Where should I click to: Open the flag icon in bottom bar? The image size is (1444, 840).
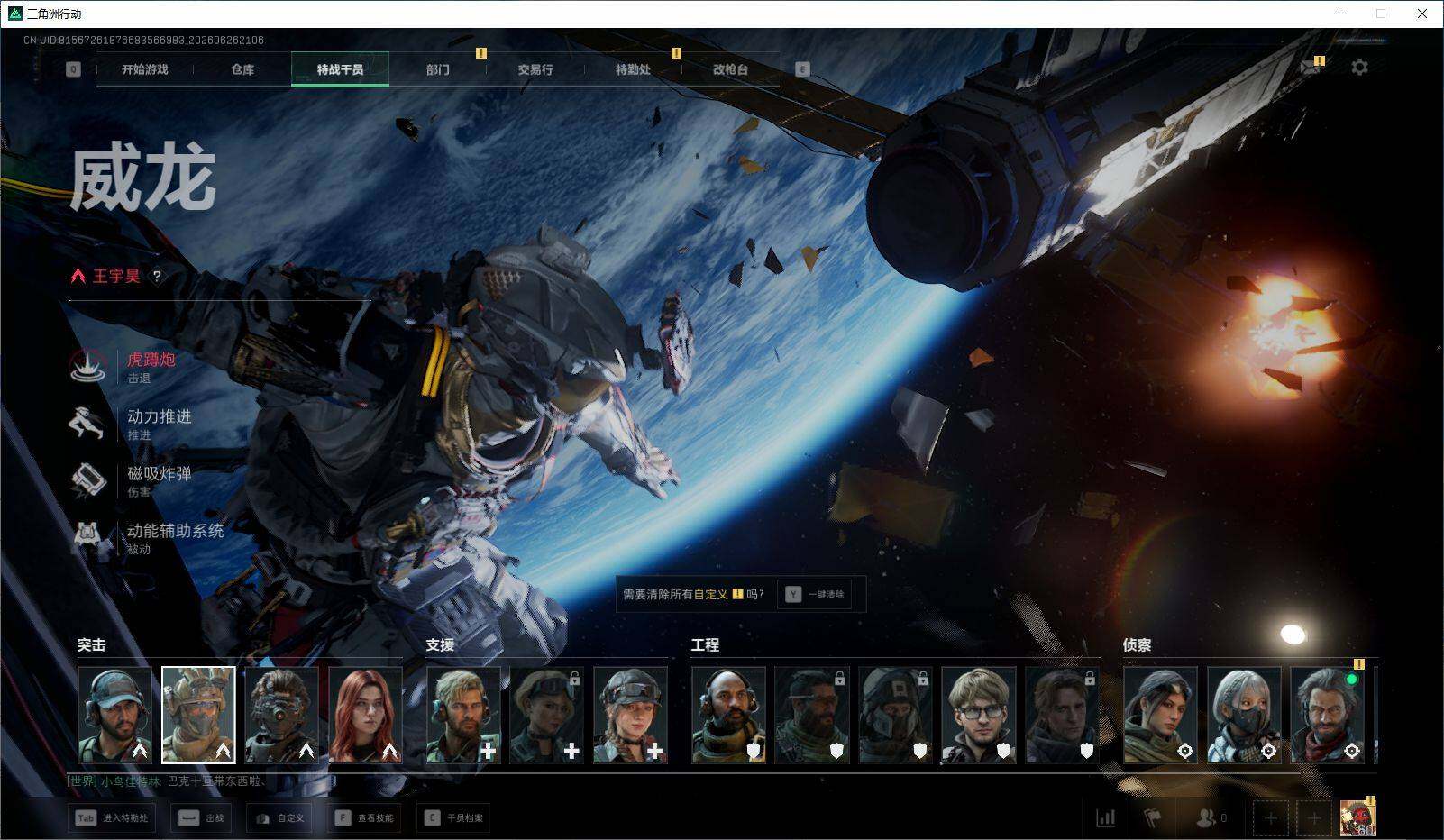pyautogui.click(x=1153, y=817)
